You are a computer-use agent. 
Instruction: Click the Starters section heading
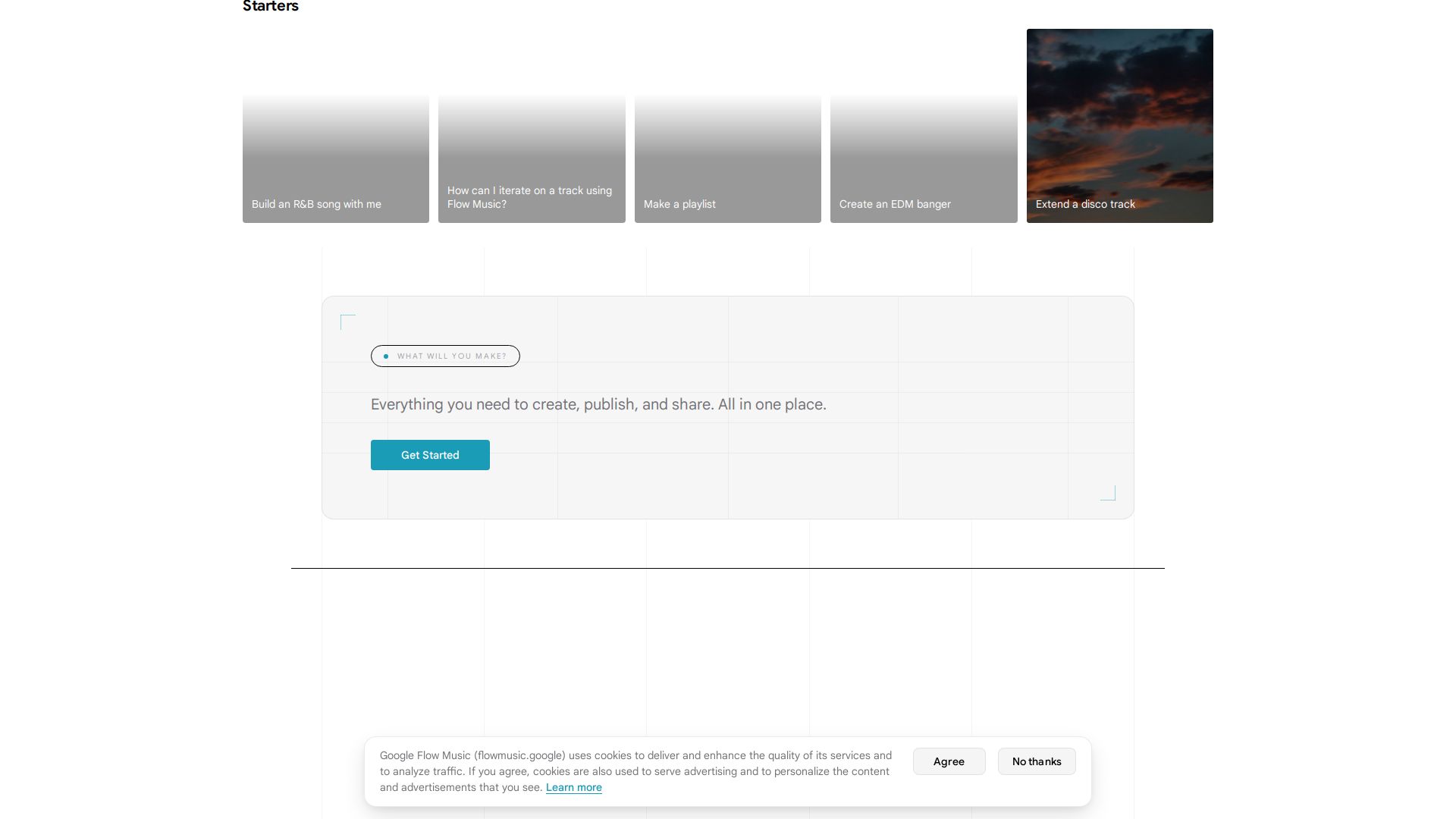pos(271,6)
